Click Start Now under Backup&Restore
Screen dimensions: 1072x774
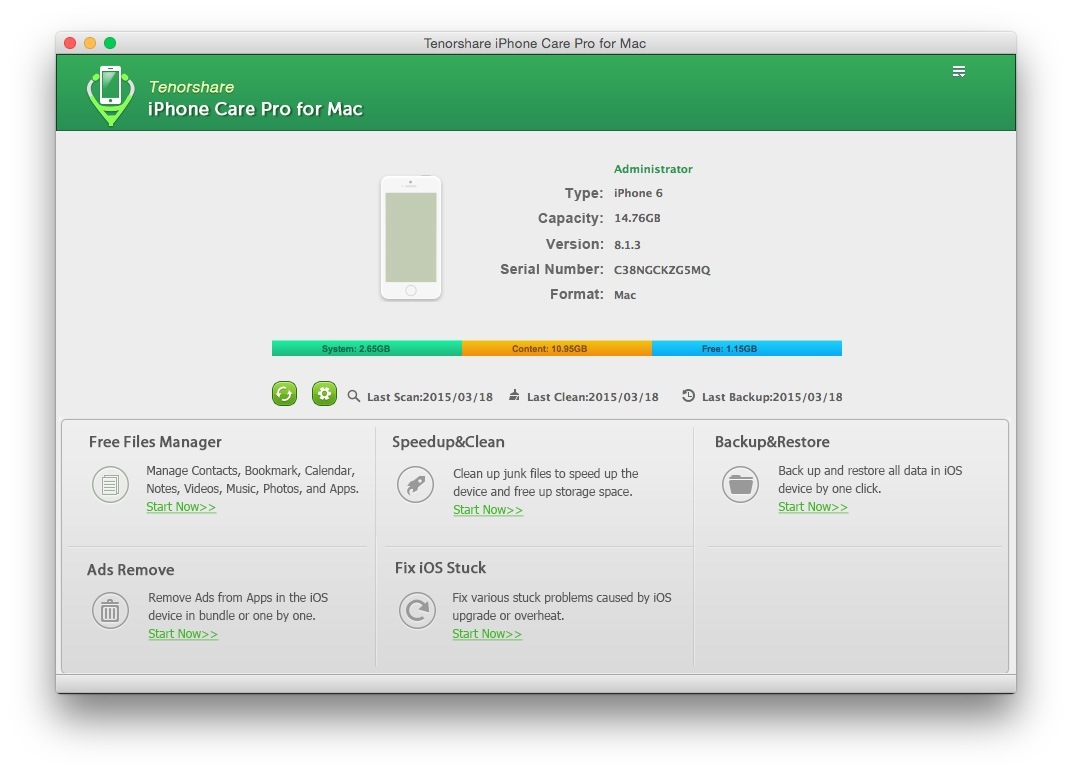coord(812,507)
